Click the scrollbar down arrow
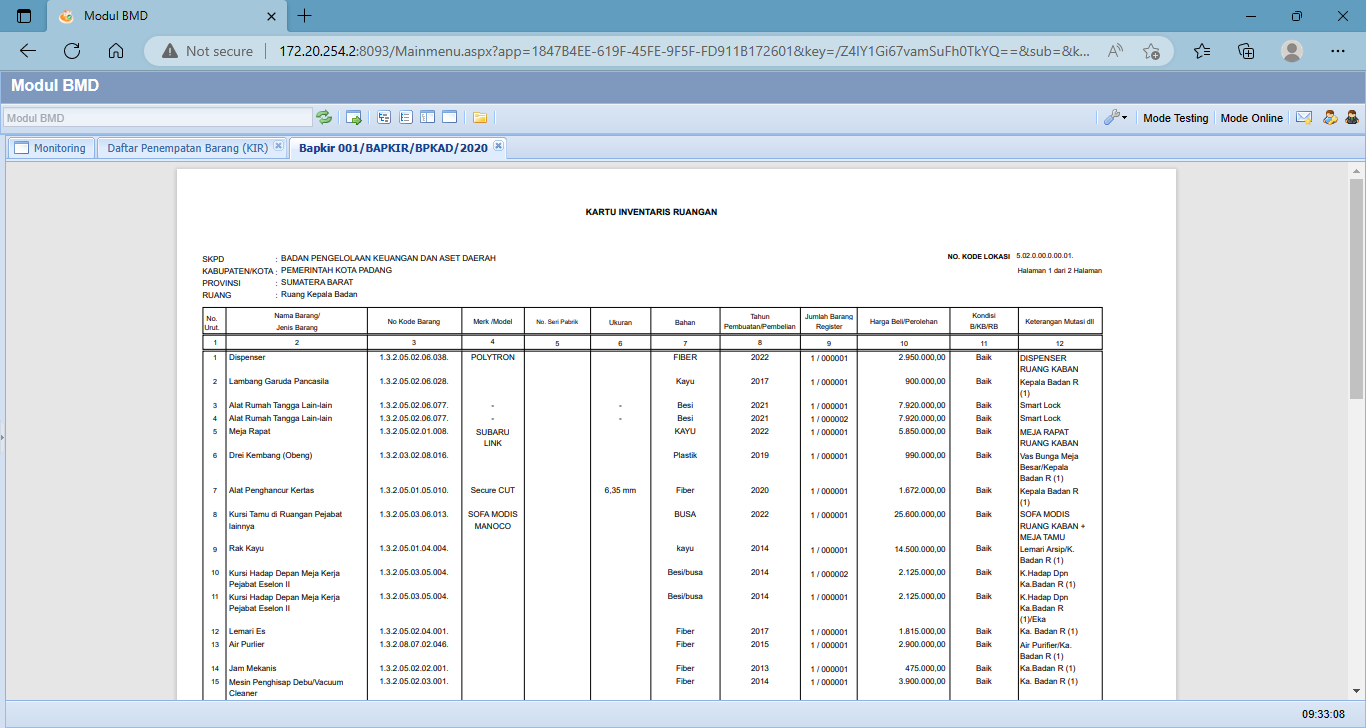 click(1356, 693)
